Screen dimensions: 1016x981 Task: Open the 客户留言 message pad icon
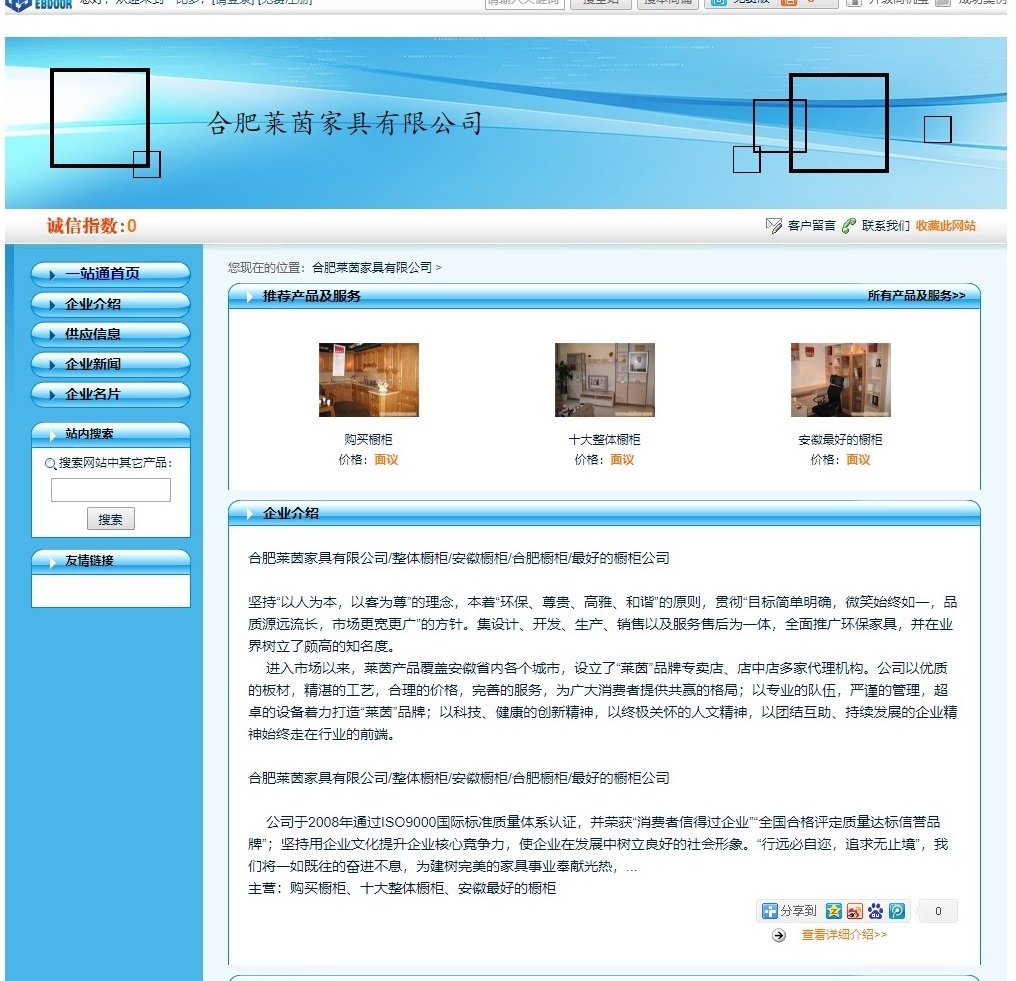pos(771,225)
